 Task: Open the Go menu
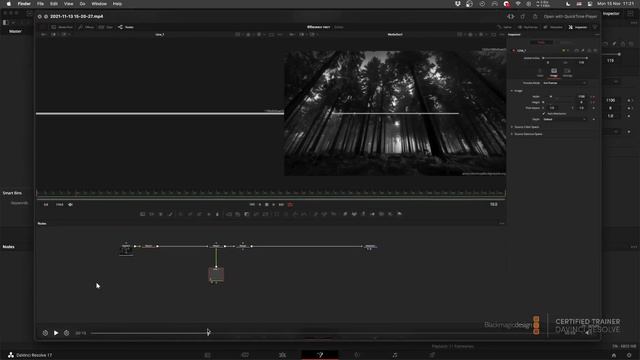82,4
